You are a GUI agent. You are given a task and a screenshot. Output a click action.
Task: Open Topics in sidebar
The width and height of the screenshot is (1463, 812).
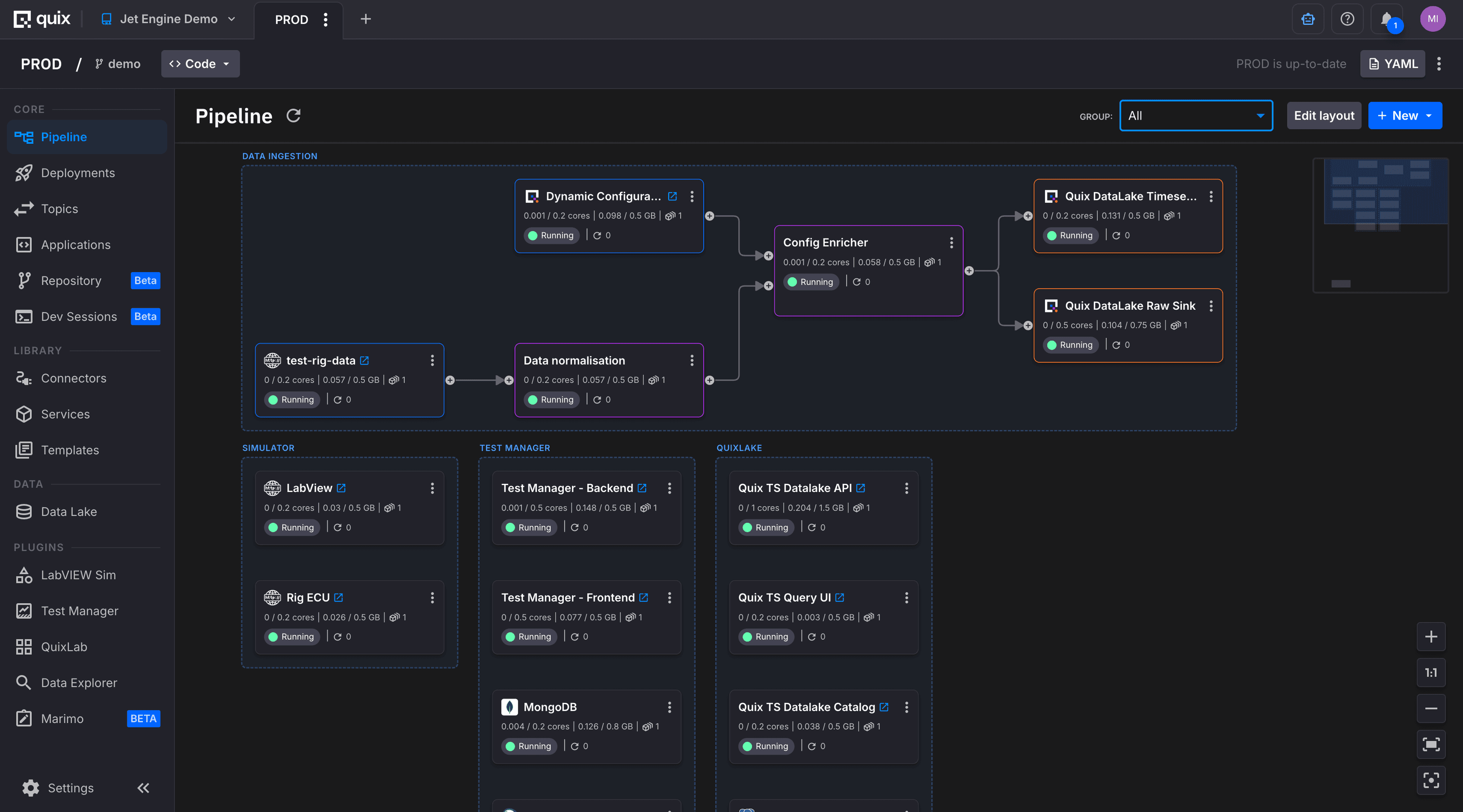pos(87,209)
